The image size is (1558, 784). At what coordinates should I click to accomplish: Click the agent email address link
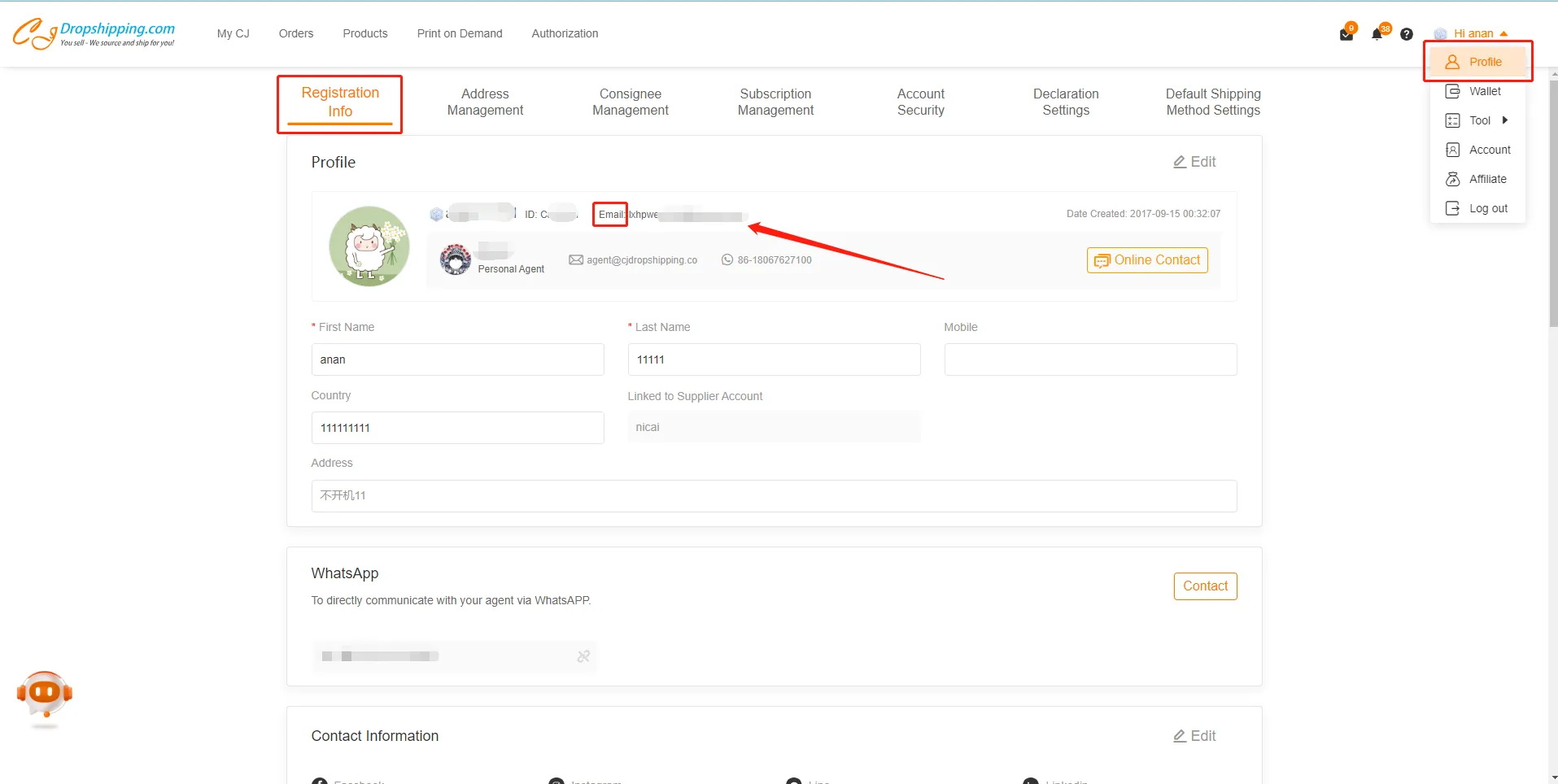641,260
